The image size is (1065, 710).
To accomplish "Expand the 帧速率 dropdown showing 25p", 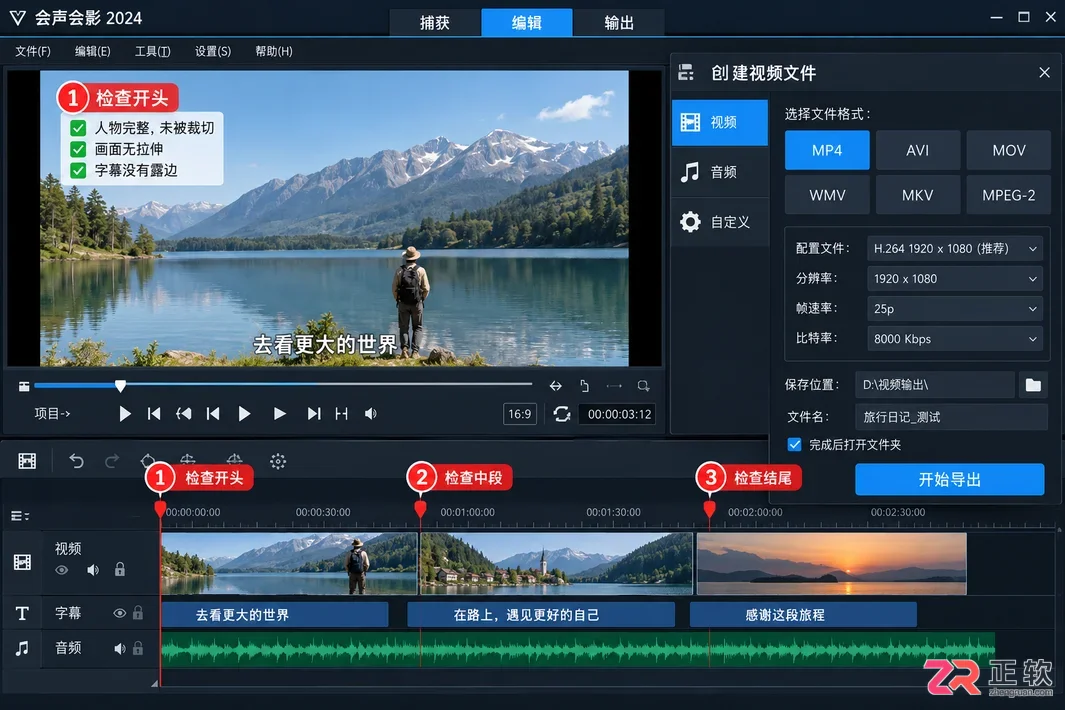I will pos(954,308).
